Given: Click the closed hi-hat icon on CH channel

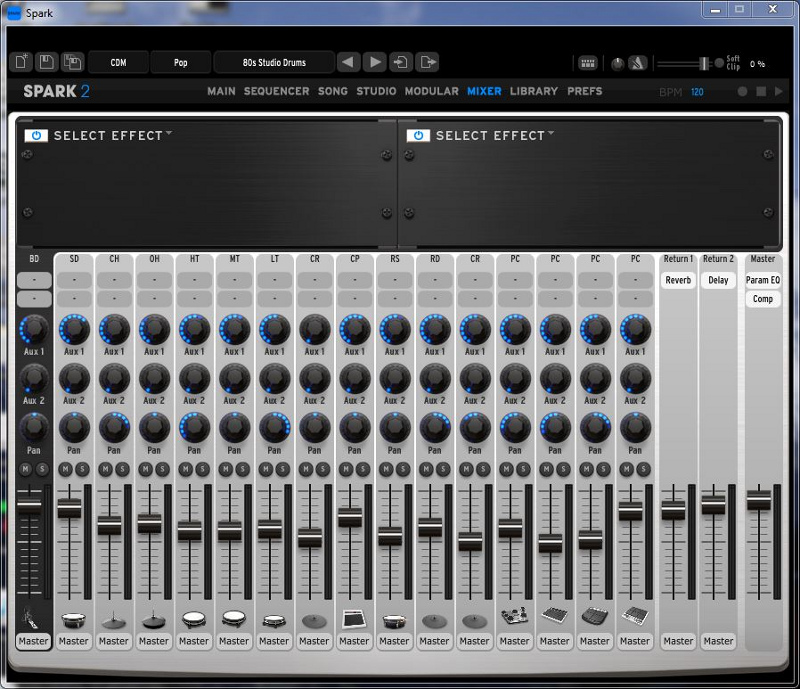Looking at the screenshot, I should click(x=114, y=620).
